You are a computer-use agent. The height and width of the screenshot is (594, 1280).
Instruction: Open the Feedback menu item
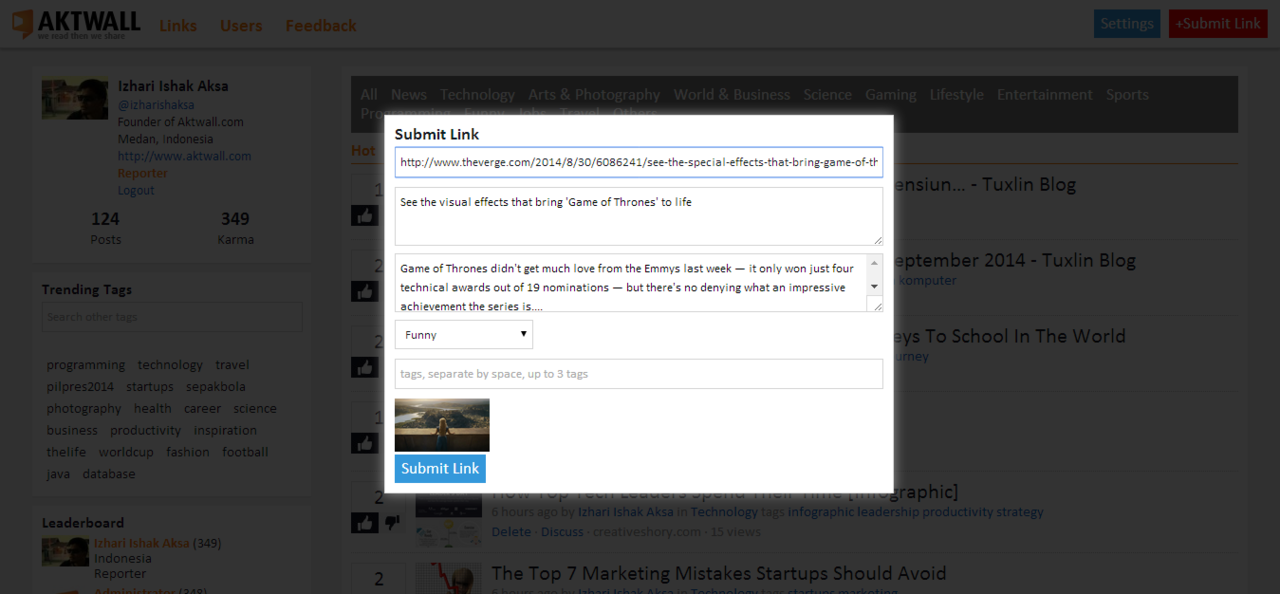point(321,26)
